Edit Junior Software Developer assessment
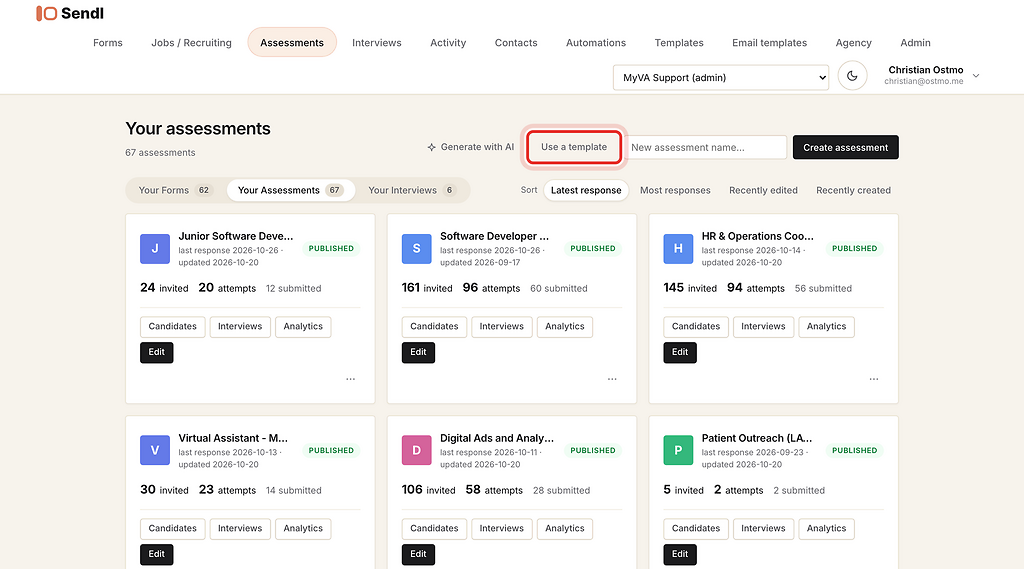1024x569 pixels. (157, 352)
